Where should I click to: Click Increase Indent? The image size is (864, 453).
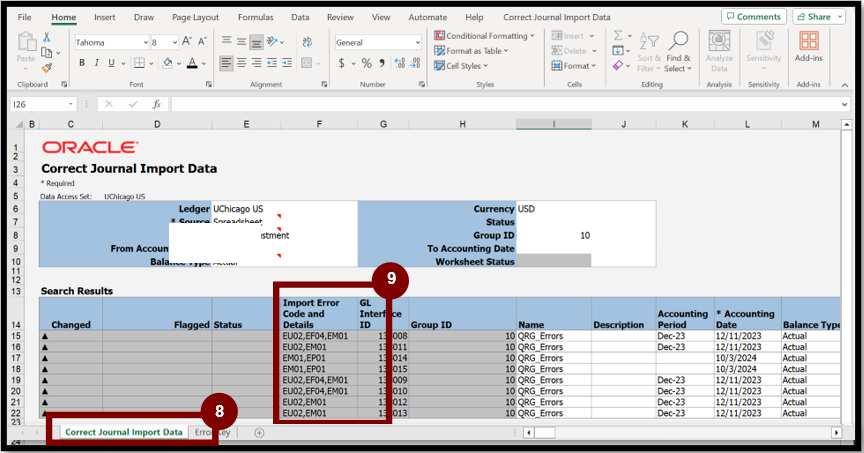287,63
